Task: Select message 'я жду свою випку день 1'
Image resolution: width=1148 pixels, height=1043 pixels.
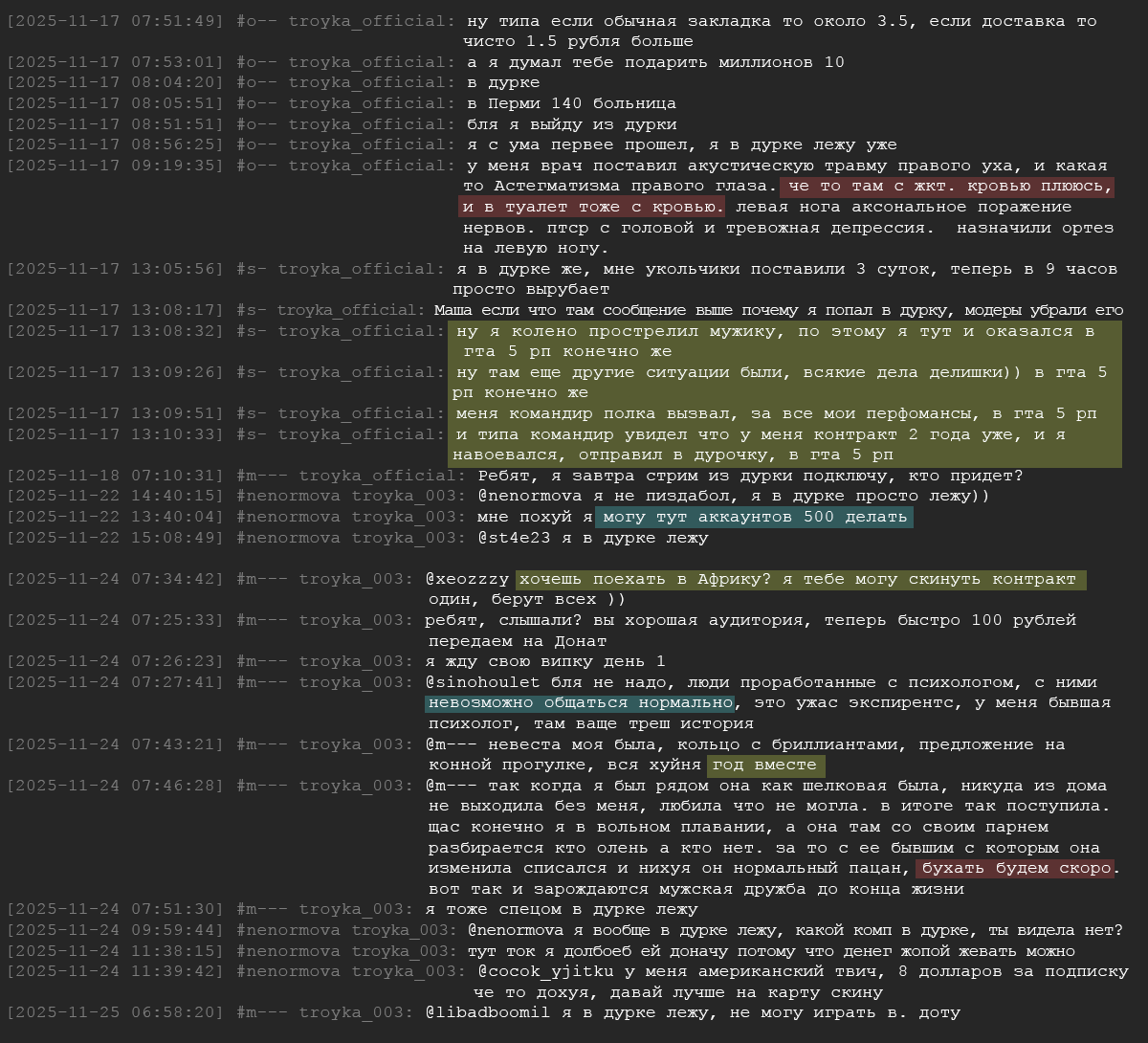Action: coord(544,661)
